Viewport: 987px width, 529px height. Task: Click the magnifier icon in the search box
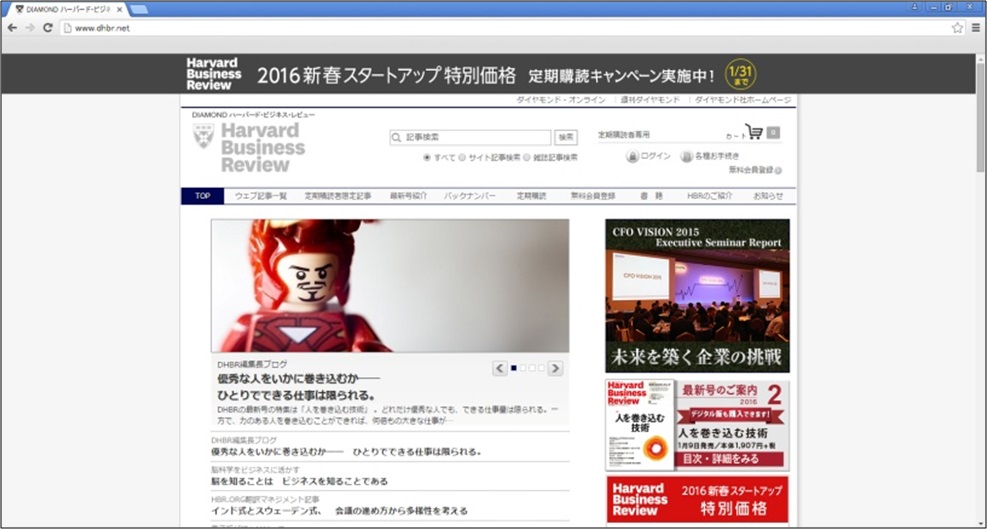pos(397,137)
